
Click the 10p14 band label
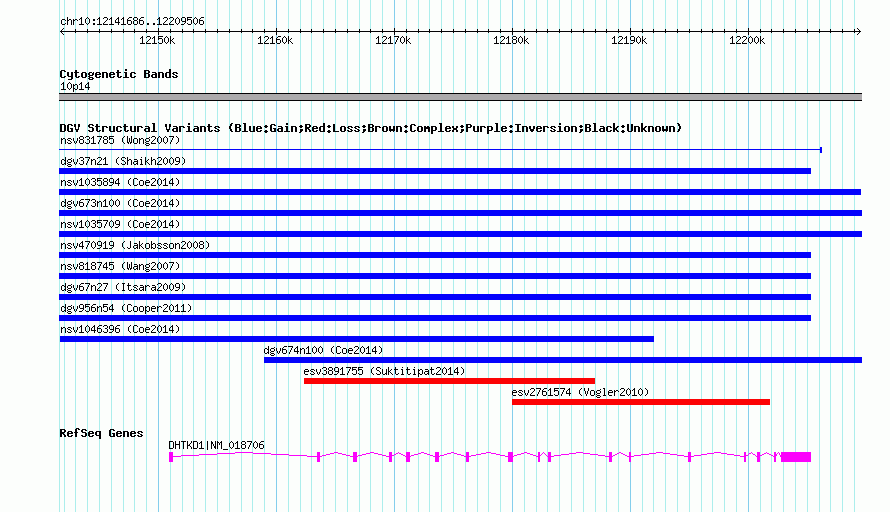pos(75,86)
